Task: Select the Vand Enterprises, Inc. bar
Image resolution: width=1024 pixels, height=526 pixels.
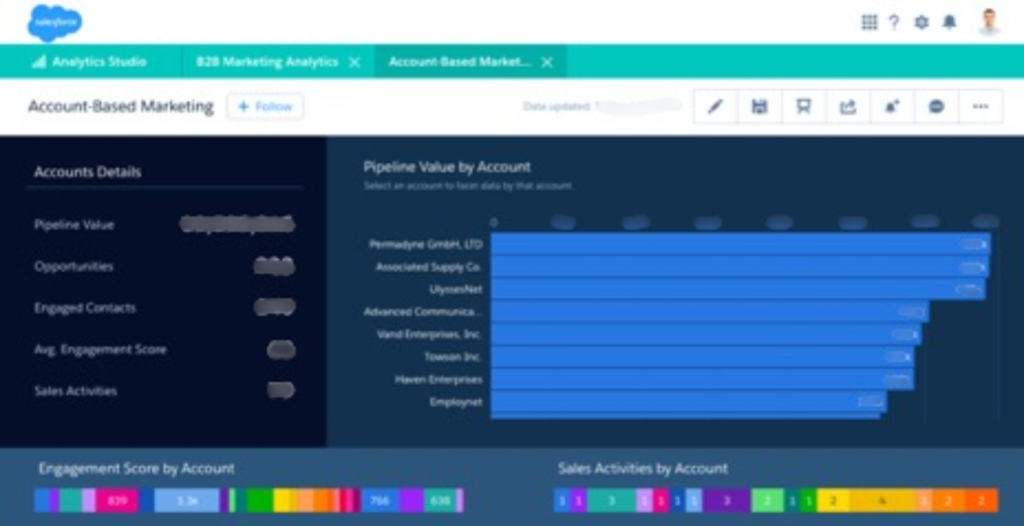Action: pyautogui.click(x=706, y=335)
